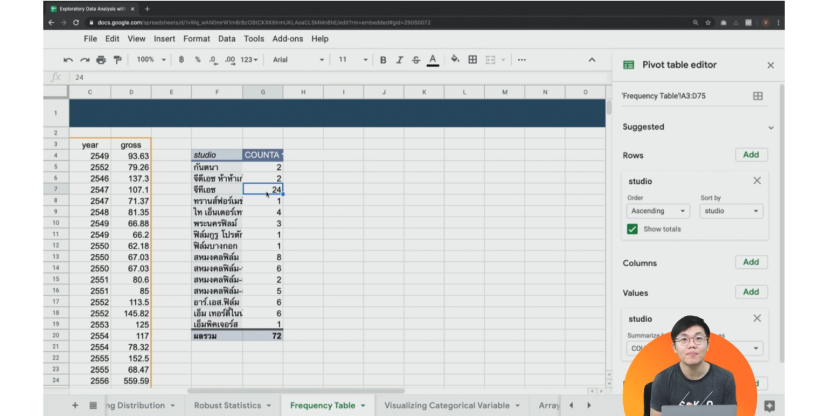This screenshot has height=416, width=827.
Task: Click the COUNTA pivot header cell
Action: point(263,155)
